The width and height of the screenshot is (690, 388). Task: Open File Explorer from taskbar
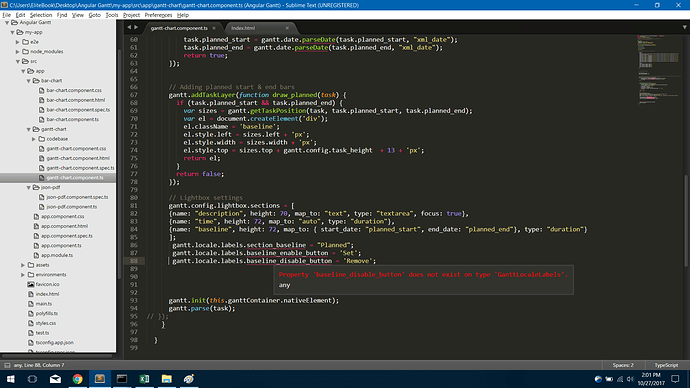click(x=166, y=379)
